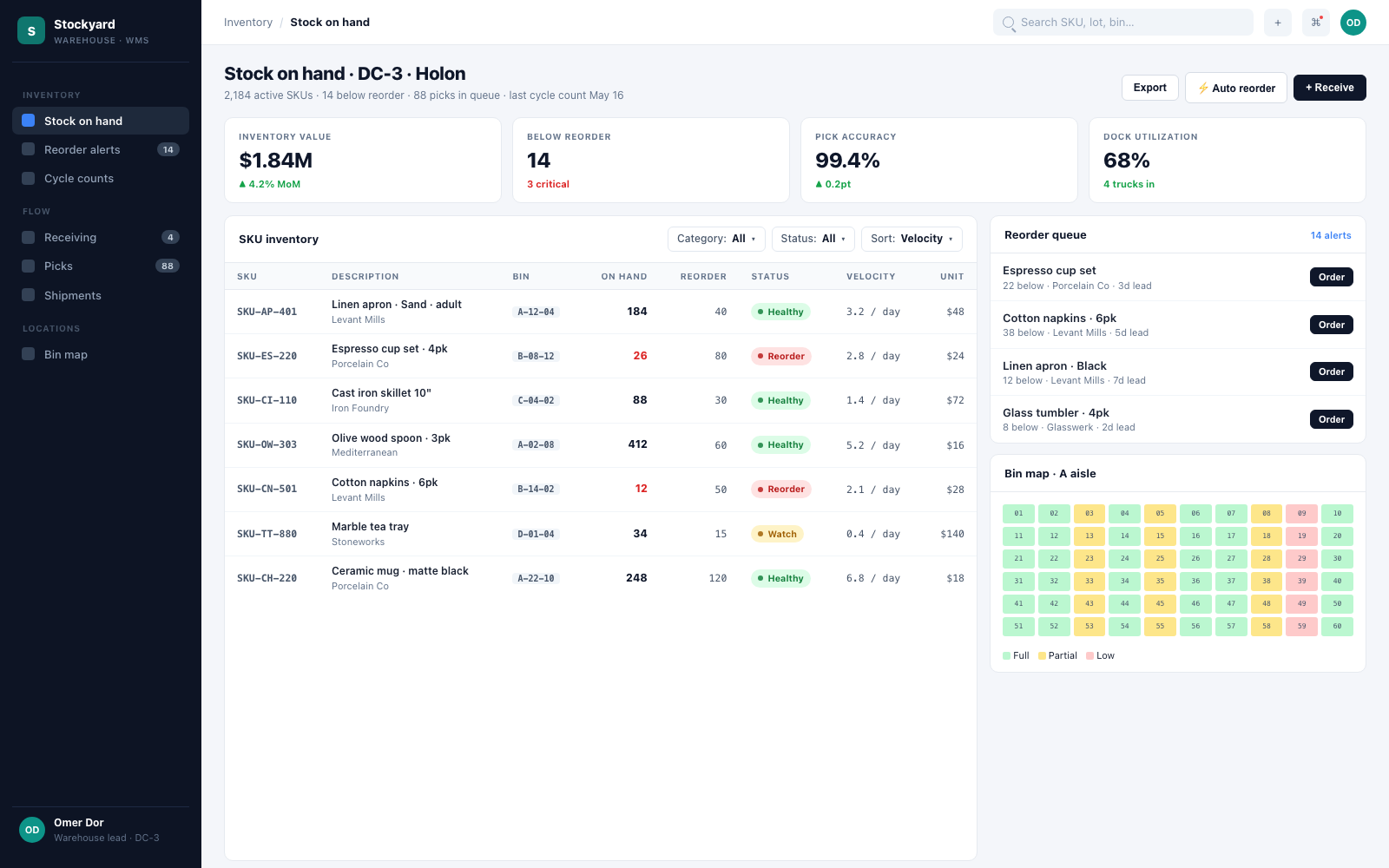Change the Sort by Velocity dropdown

pos(912,239)
